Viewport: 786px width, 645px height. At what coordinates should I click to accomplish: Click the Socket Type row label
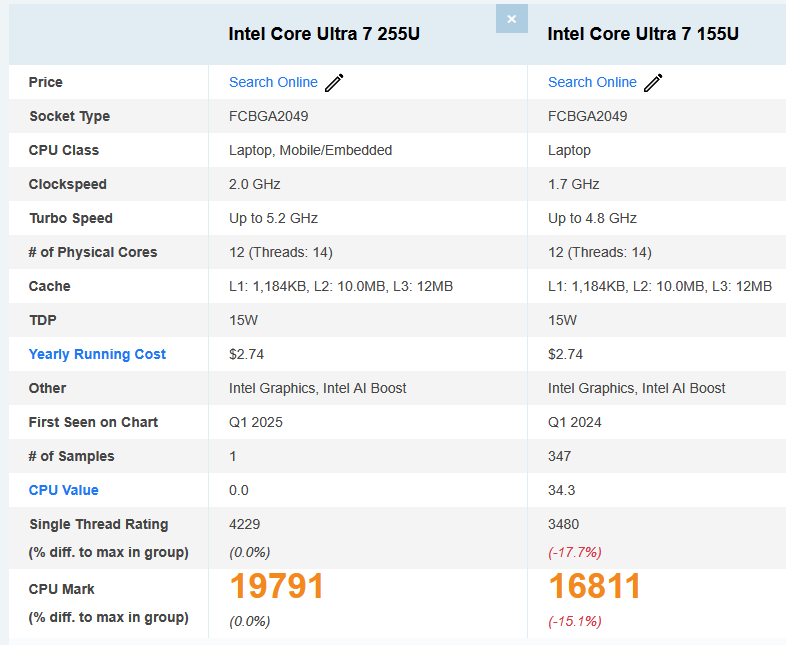click(x=69, y=116)
